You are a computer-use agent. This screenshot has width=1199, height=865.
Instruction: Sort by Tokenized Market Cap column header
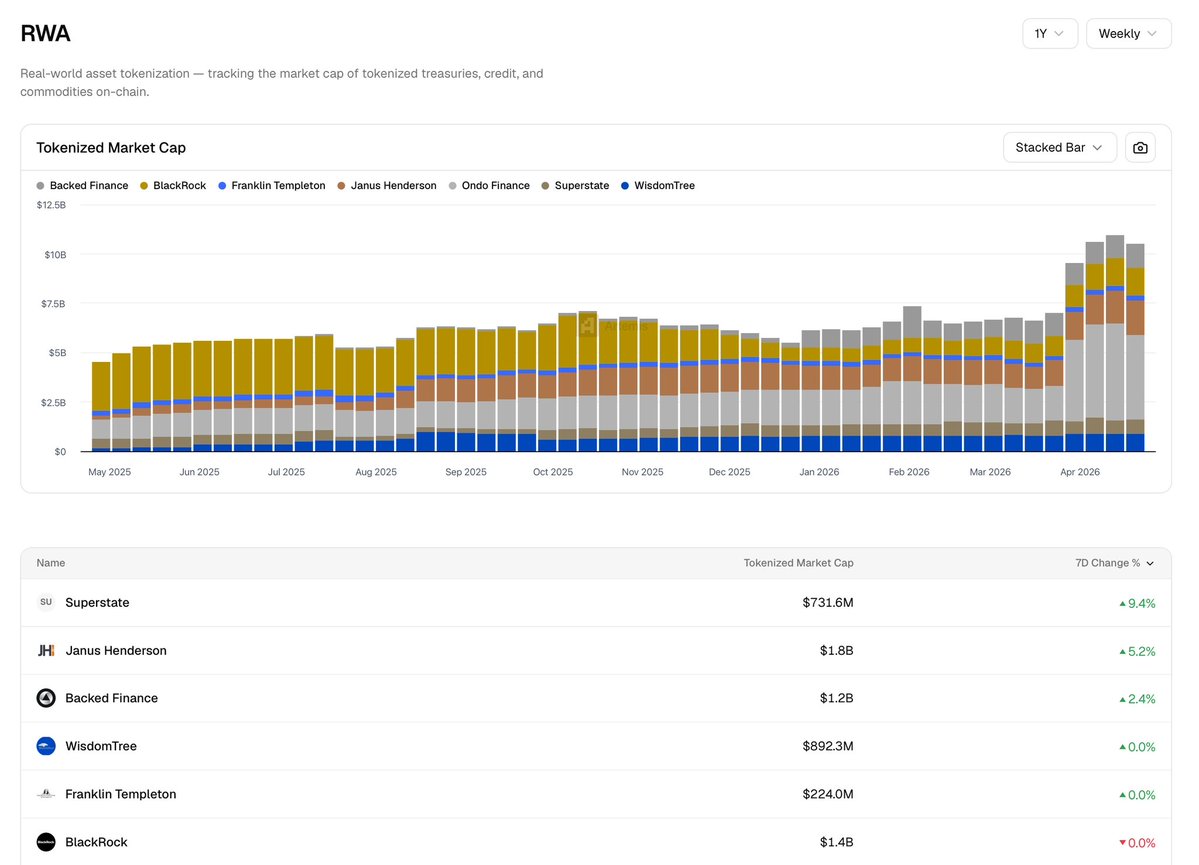tap(798, 563)
